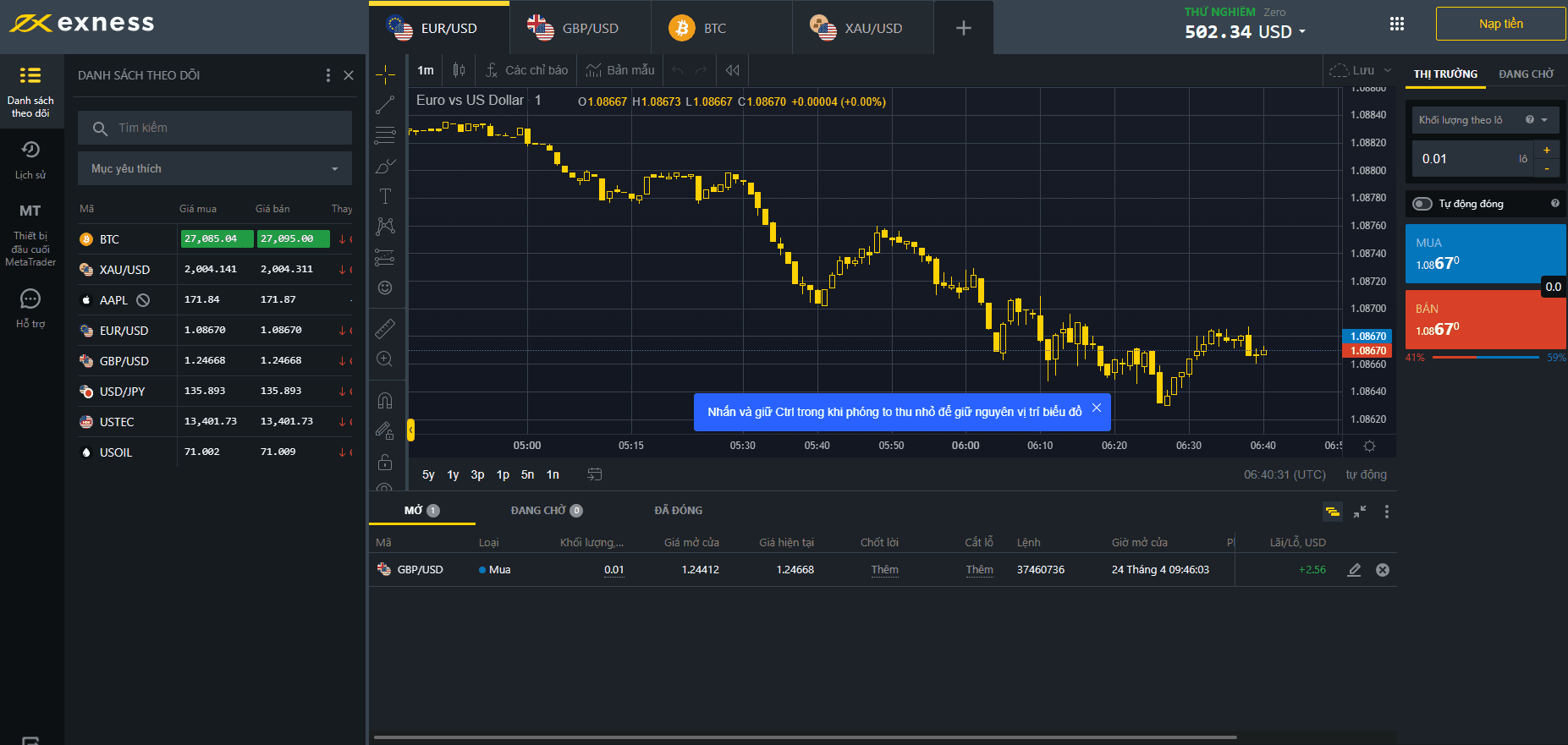Open chart settings gear icon

click(1370, 446)
